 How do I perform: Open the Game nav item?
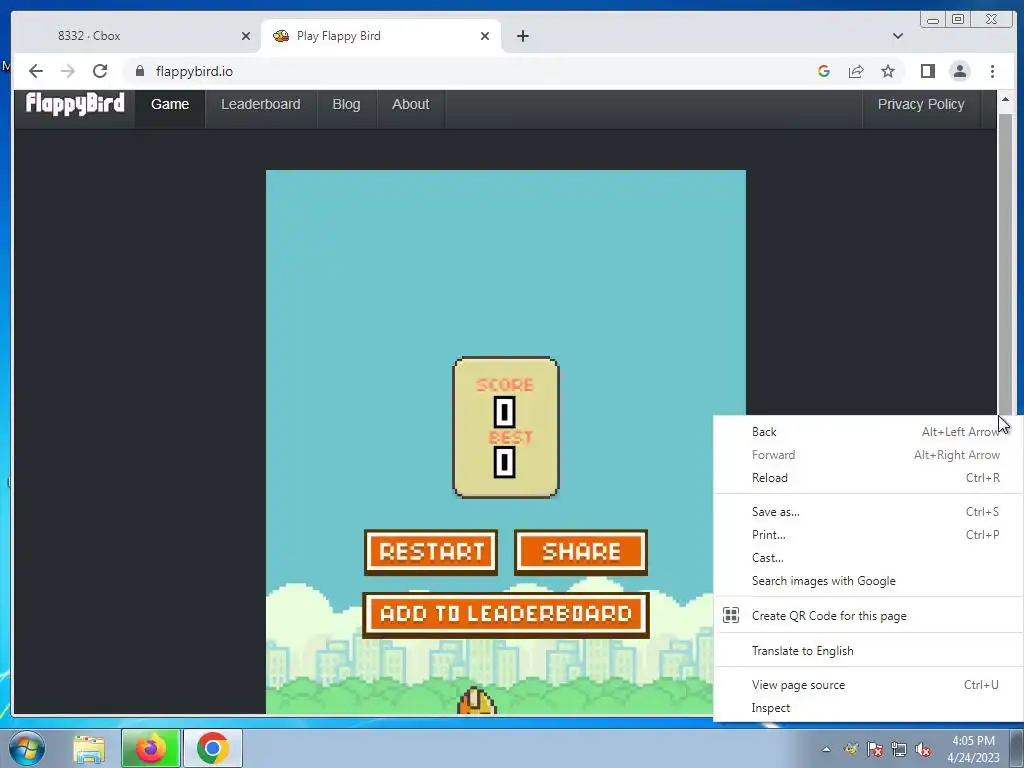pos(170,104)
